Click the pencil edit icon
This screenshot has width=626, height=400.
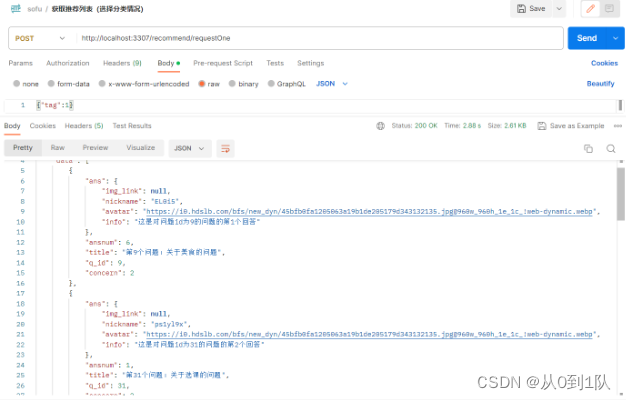pyautogui.click(x=590, y=8)
